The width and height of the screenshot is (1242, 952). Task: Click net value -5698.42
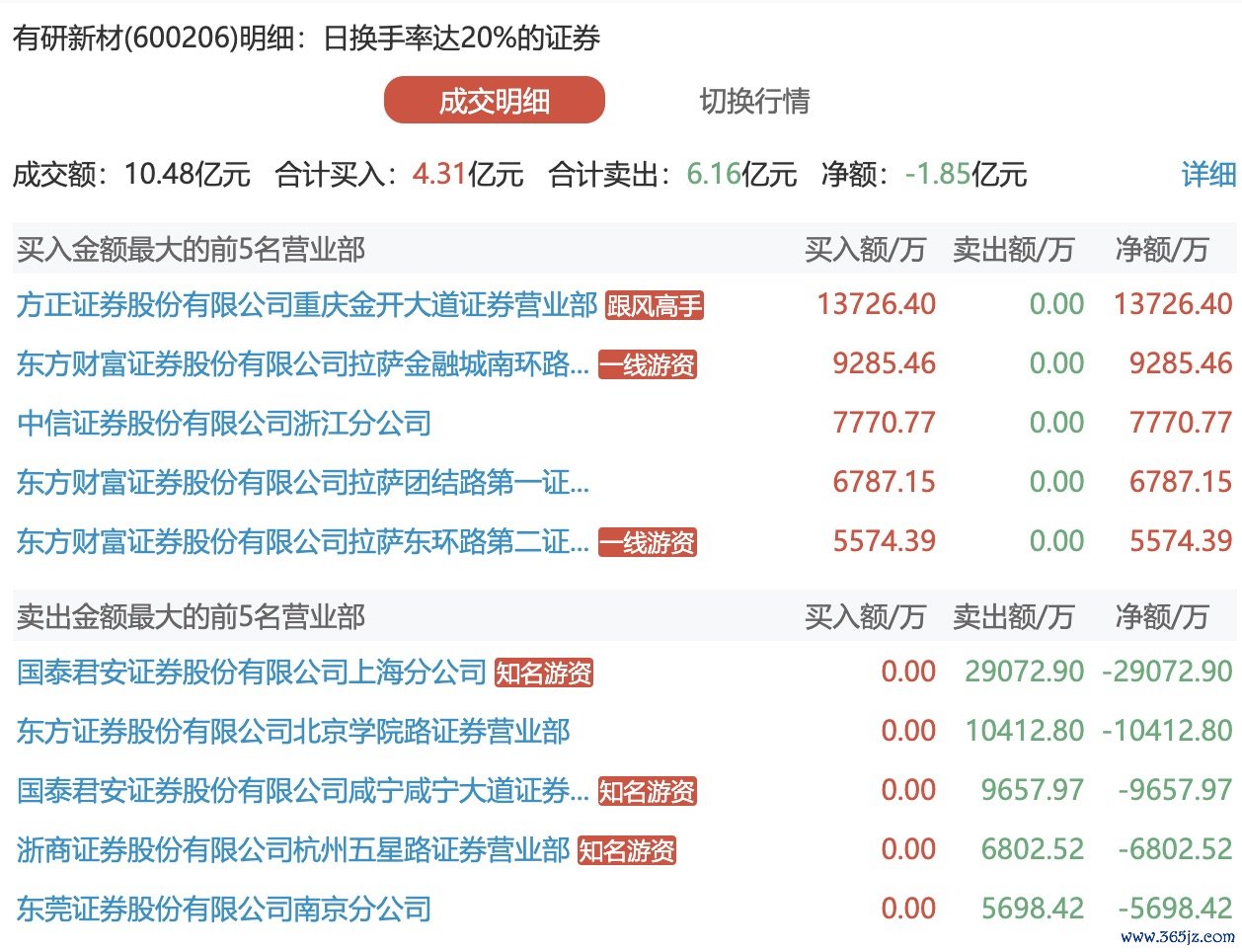(1176, 909)
